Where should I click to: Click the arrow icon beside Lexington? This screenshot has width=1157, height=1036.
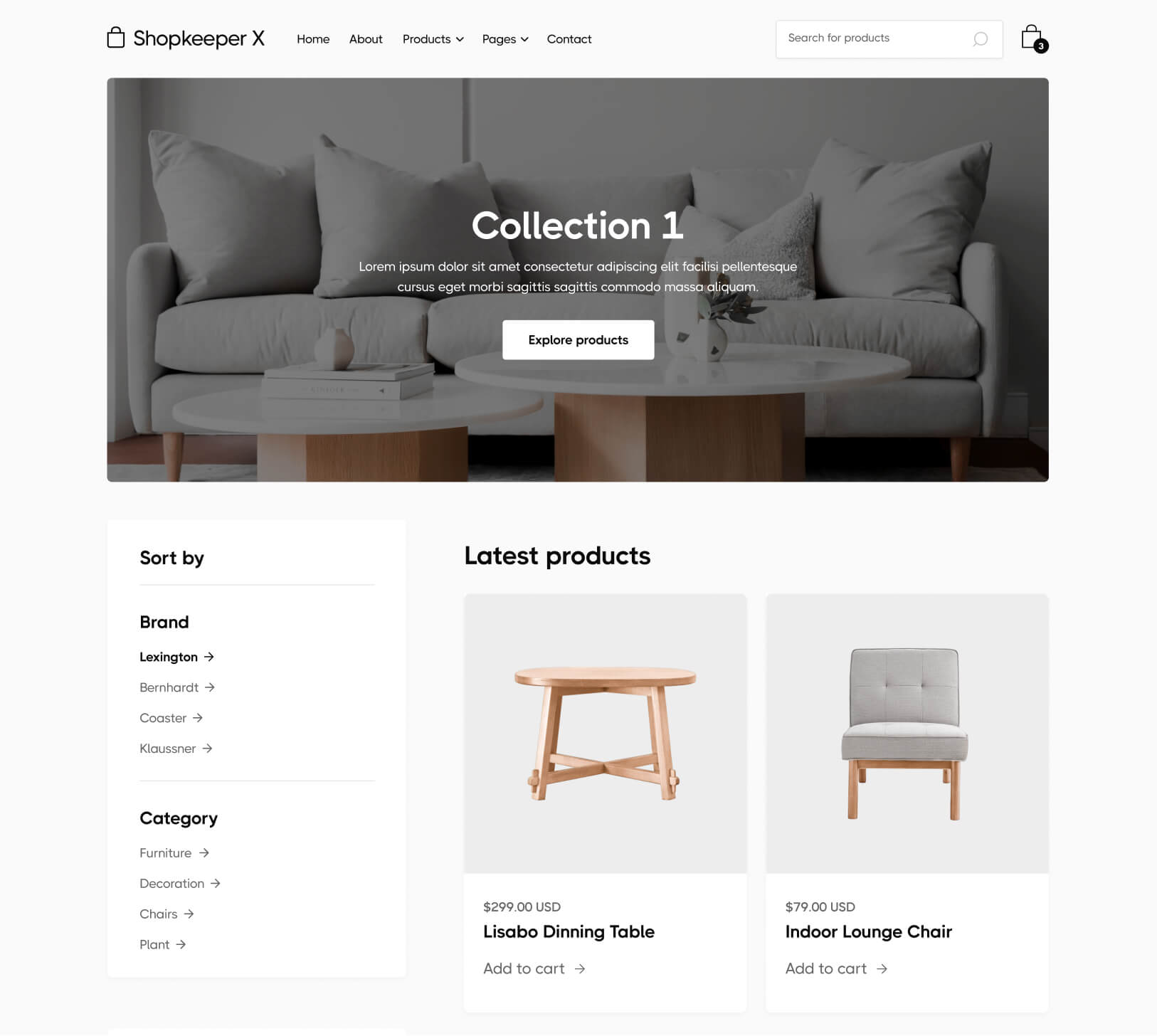click(208, 657)
